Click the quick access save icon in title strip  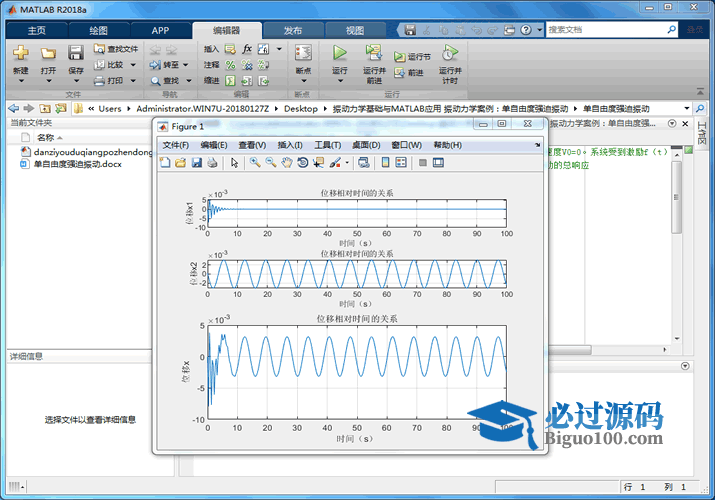pos(410,30)
